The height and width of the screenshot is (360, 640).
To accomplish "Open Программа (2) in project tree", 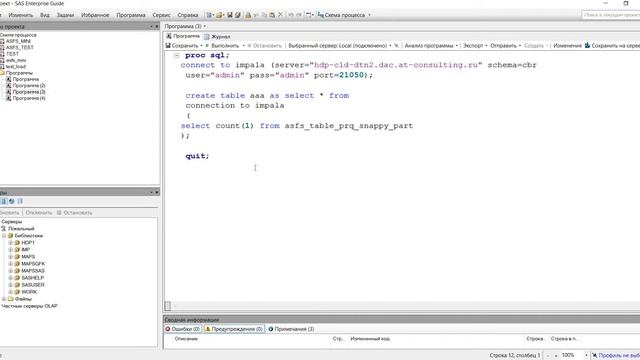I will tap(29, 86).
